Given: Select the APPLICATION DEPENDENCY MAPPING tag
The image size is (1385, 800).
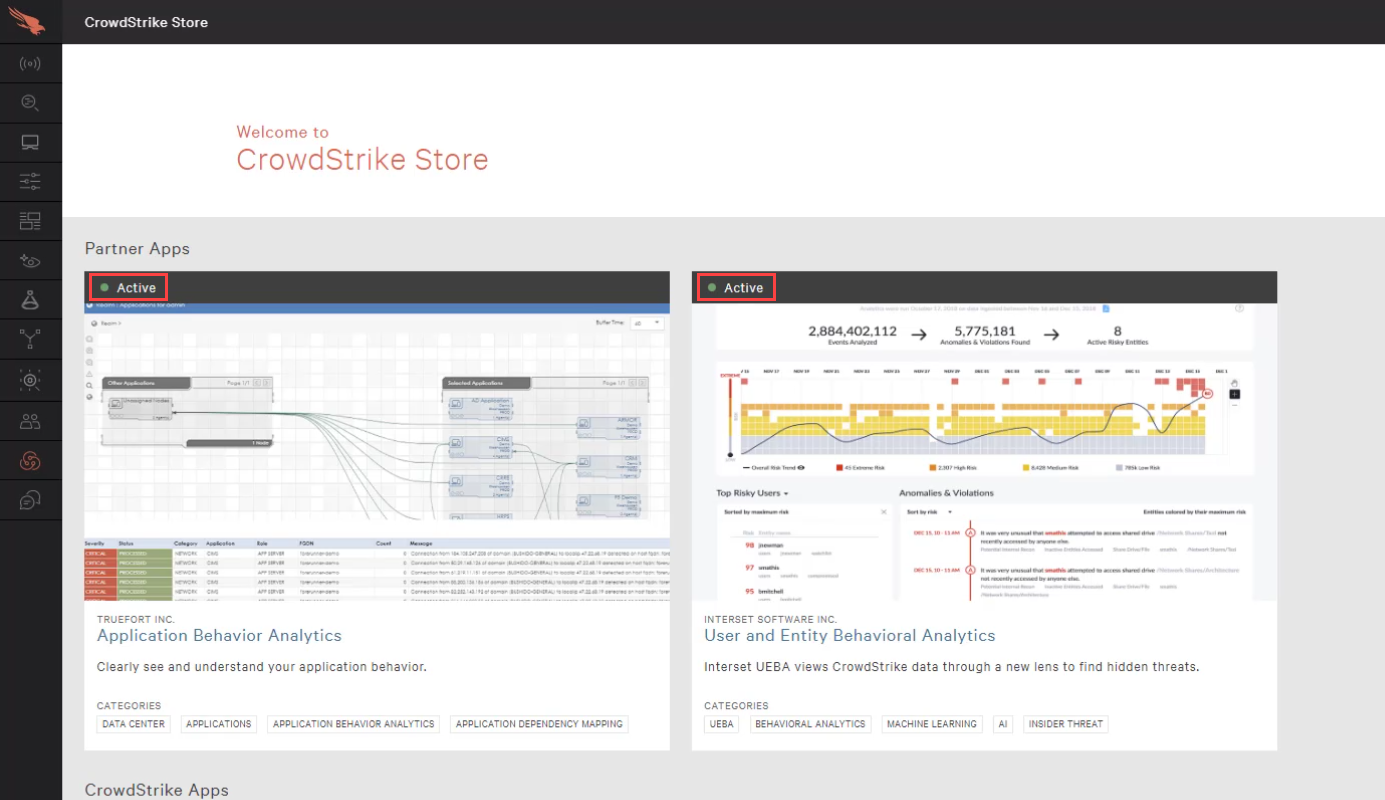Looking at the screenshot, I should [540, 724].
